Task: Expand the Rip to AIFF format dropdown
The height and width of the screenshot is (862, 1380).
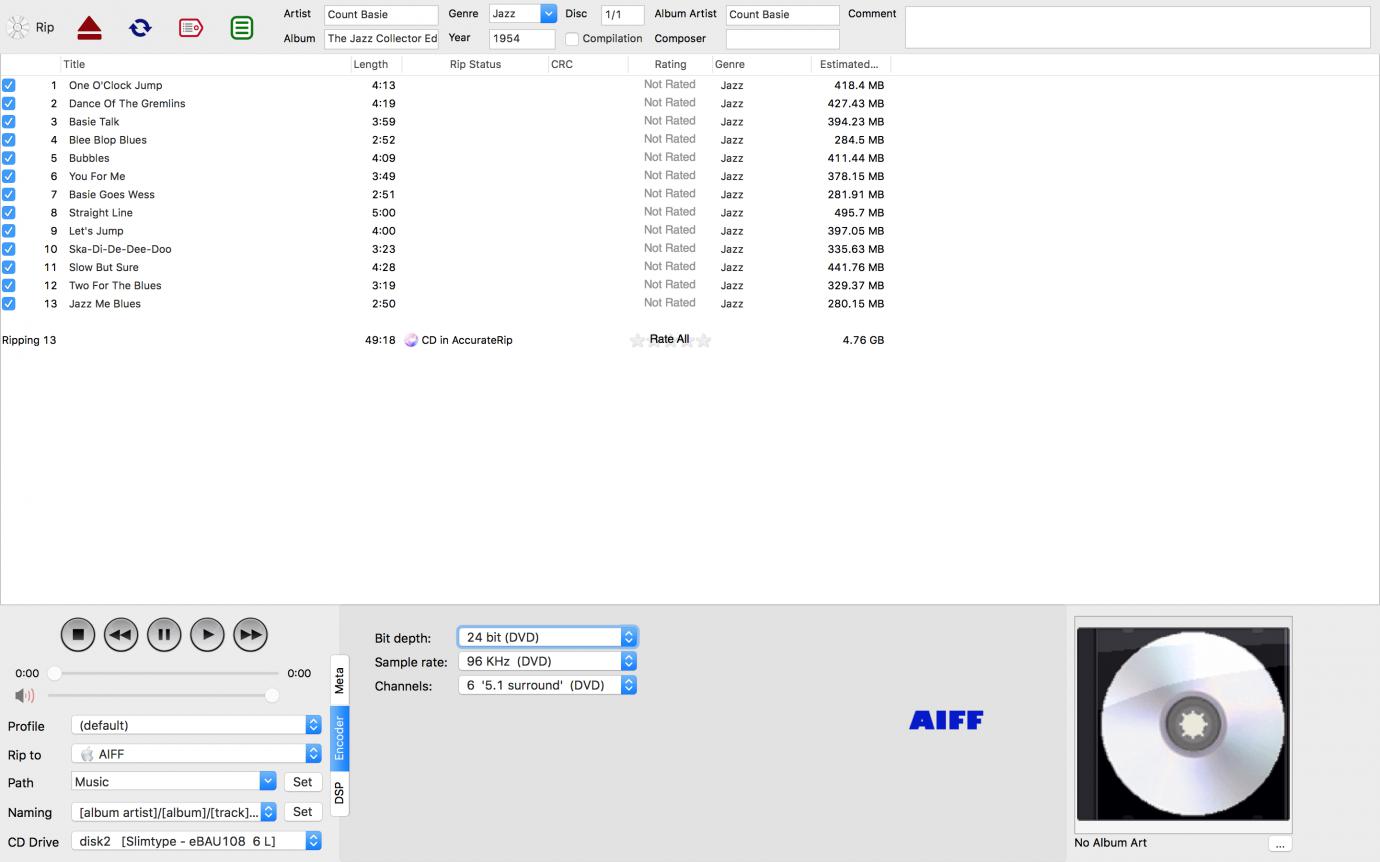Action: coord(196,754)
